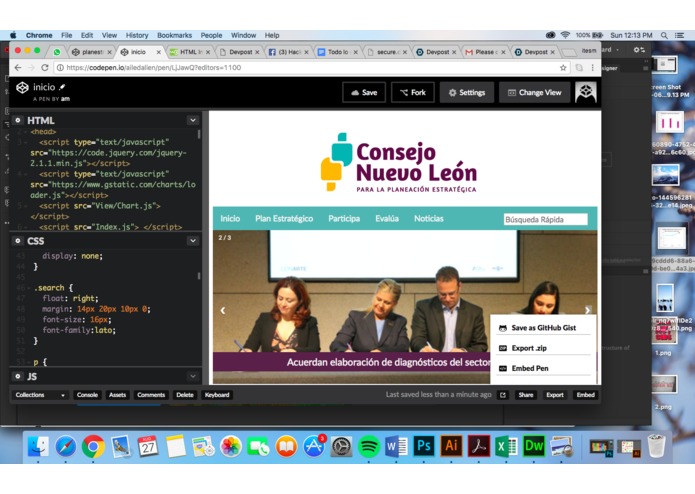The image size is (695, 494).
Task: Open the Assets panel
Action: (117, 395)
